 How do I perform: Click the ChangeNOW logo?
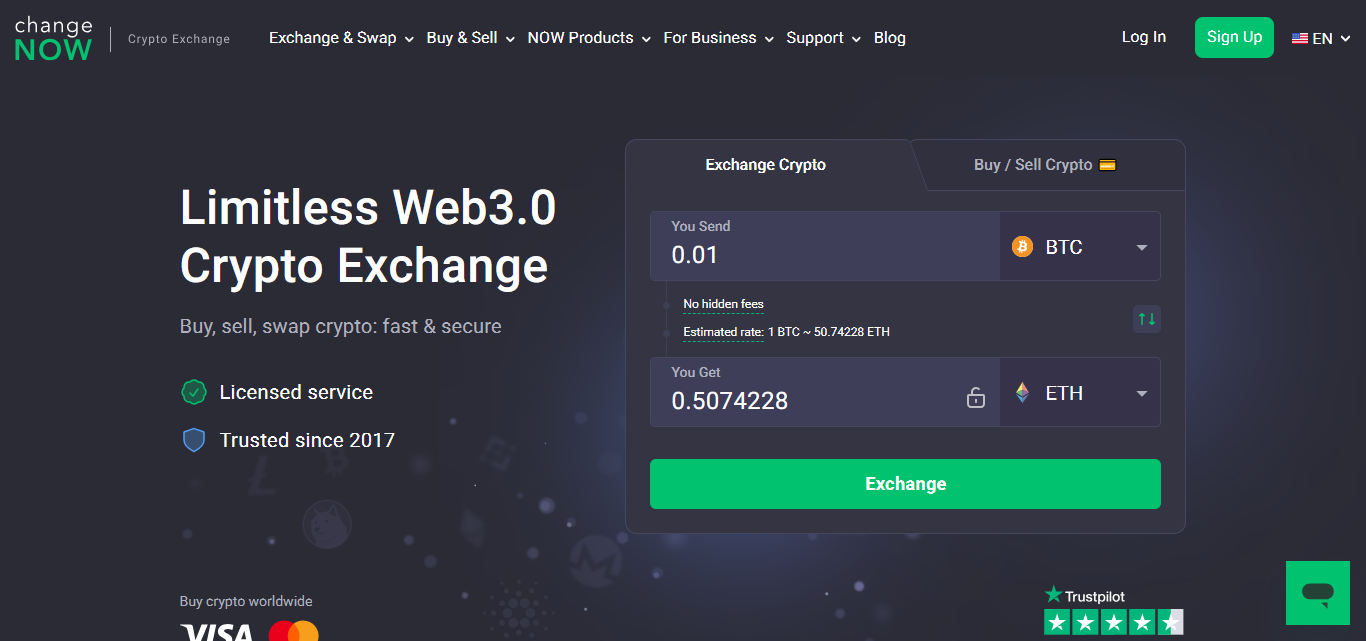pos(53,38)
